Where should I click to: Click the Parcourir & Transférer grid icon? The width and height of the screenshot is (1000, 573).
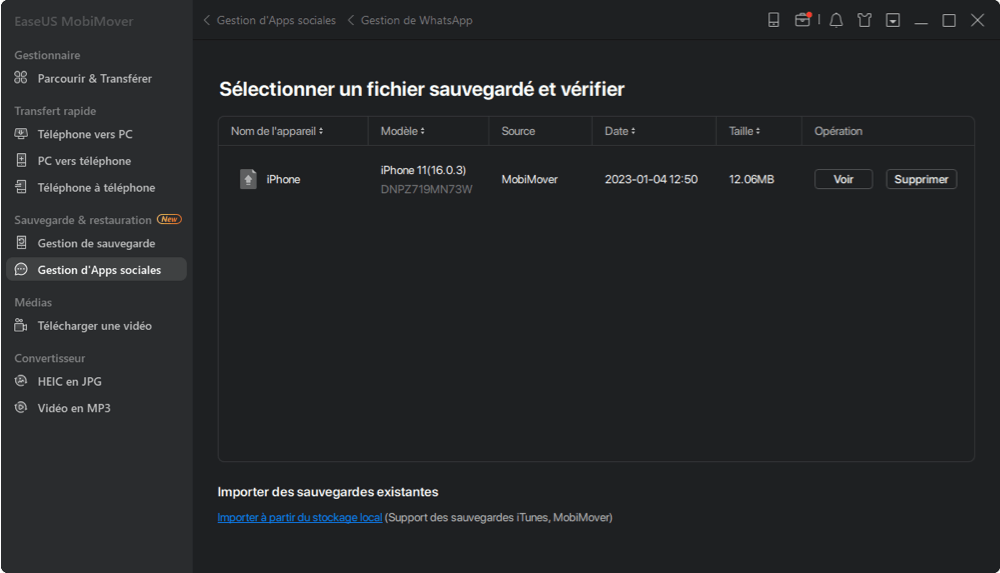pyautogui.click(x=21, y=78)
